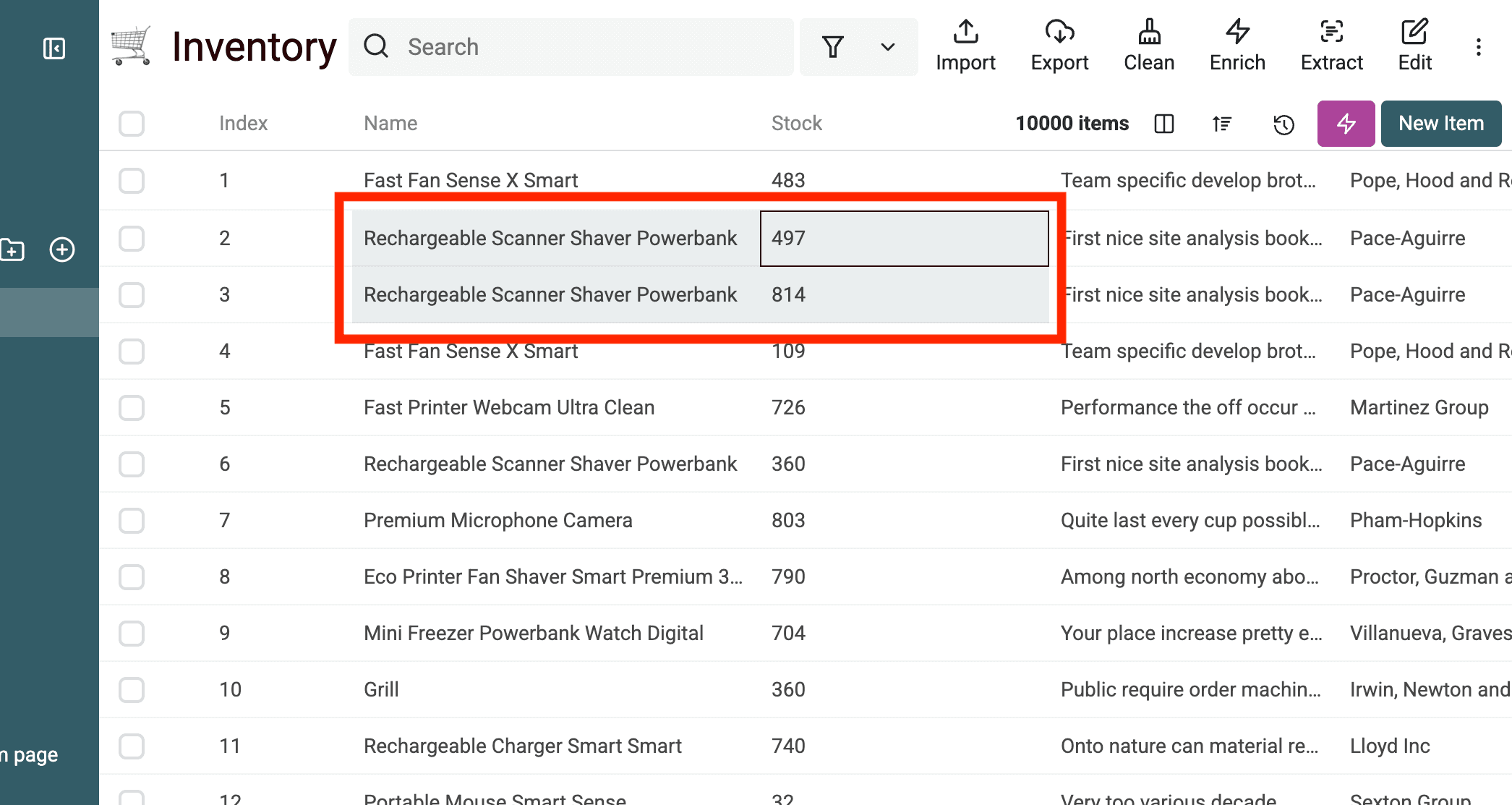Click the purple lightning quick action
The height and width of the screenshot is (805, 1512).
[x=1346, y=124]
